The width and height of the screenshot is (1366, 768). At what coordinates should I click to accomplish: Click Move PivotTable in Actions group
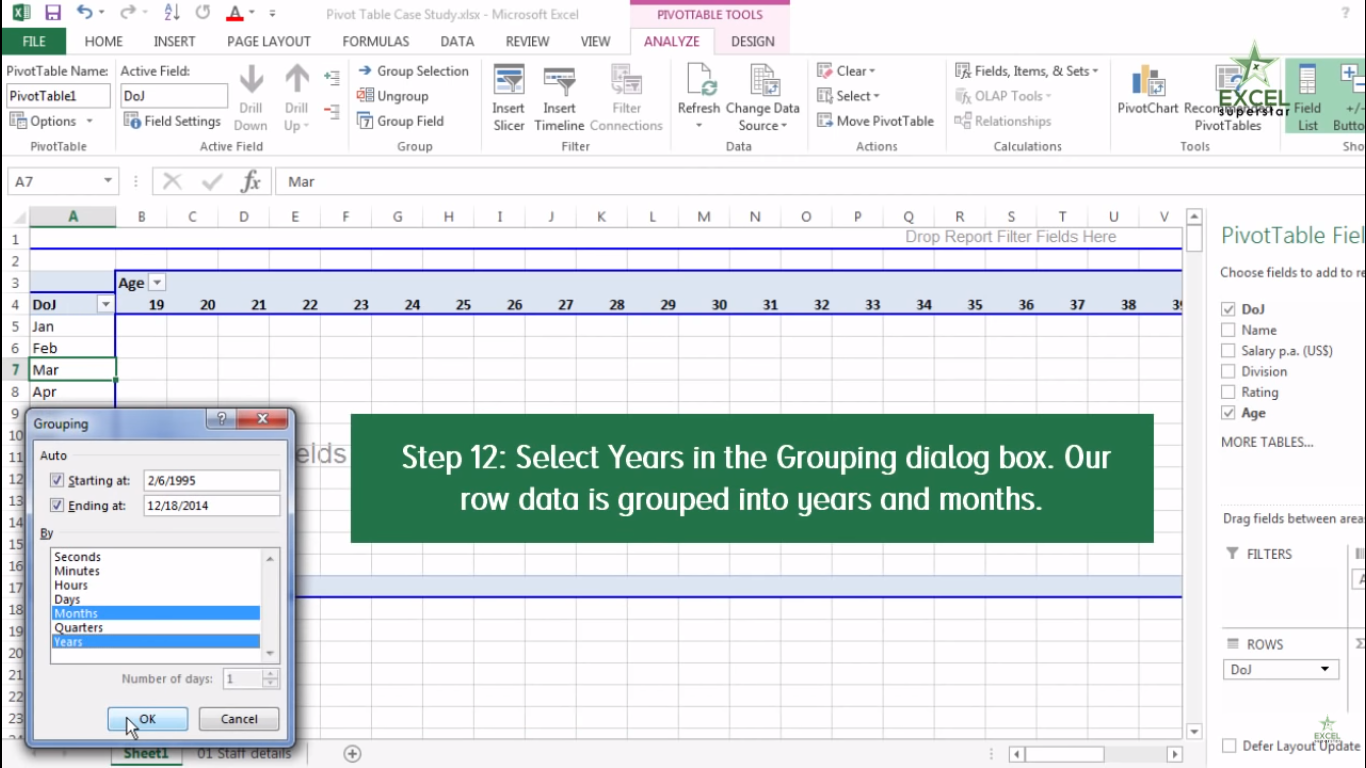tap(875, 121)
